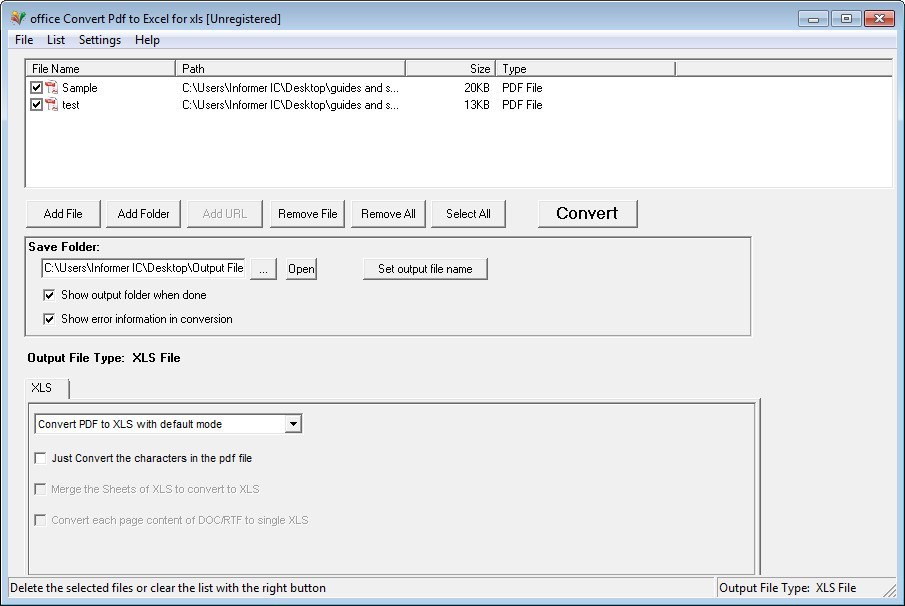Click Remove All to clear the list

click(388, 214)
